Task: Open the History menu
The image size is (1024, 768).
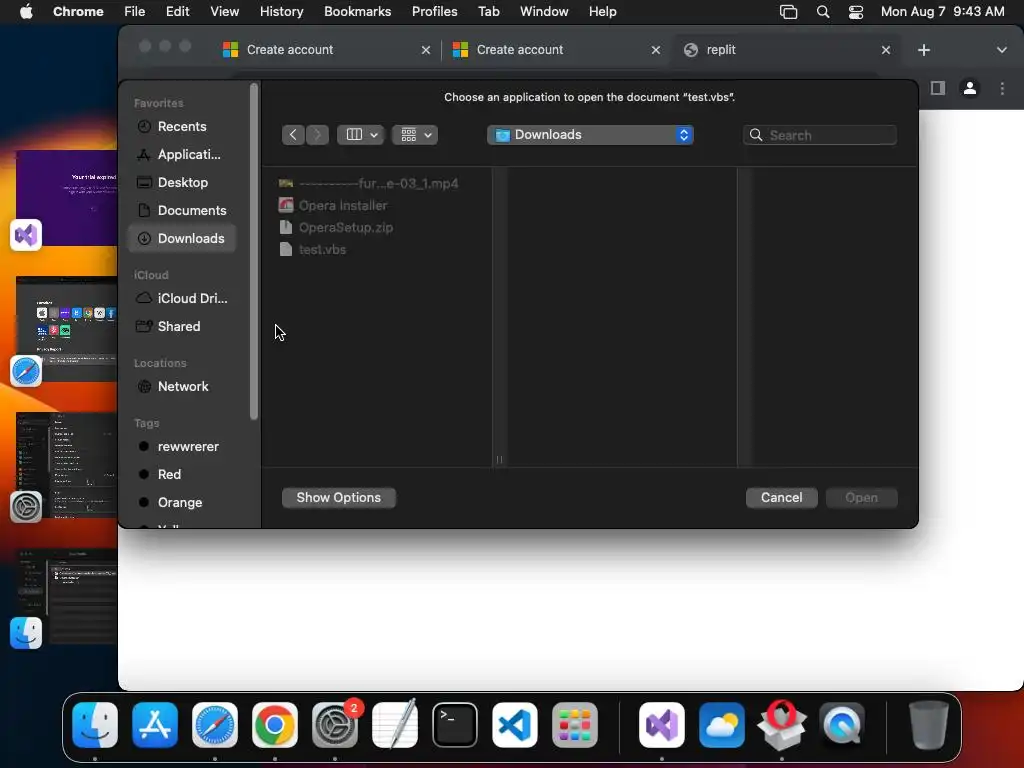Action: [281, 12]
